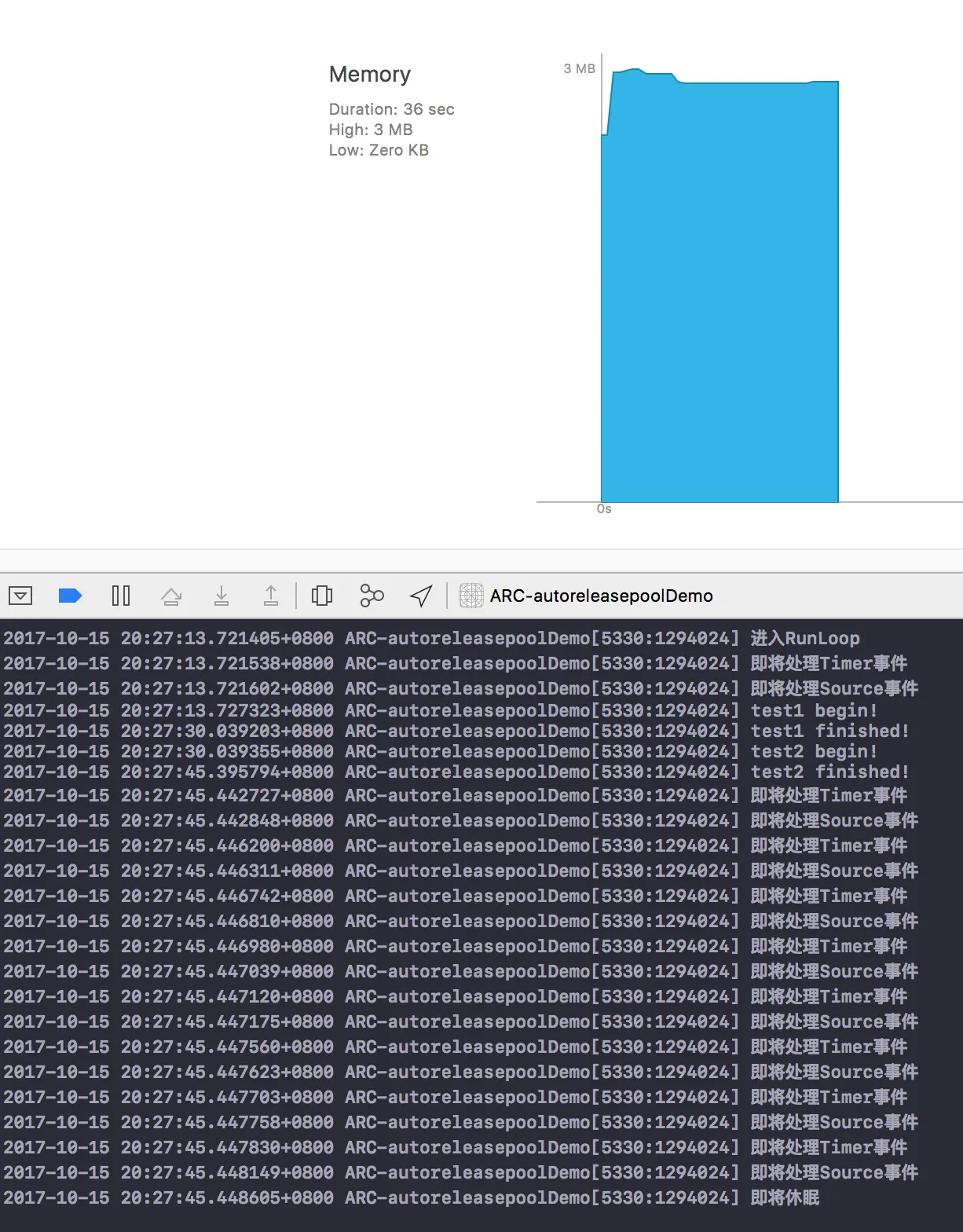Click the log line timestamped 20:27:45.447175
The height and width of the screenshot is (1232, 963).
(x=461, y=1021)
